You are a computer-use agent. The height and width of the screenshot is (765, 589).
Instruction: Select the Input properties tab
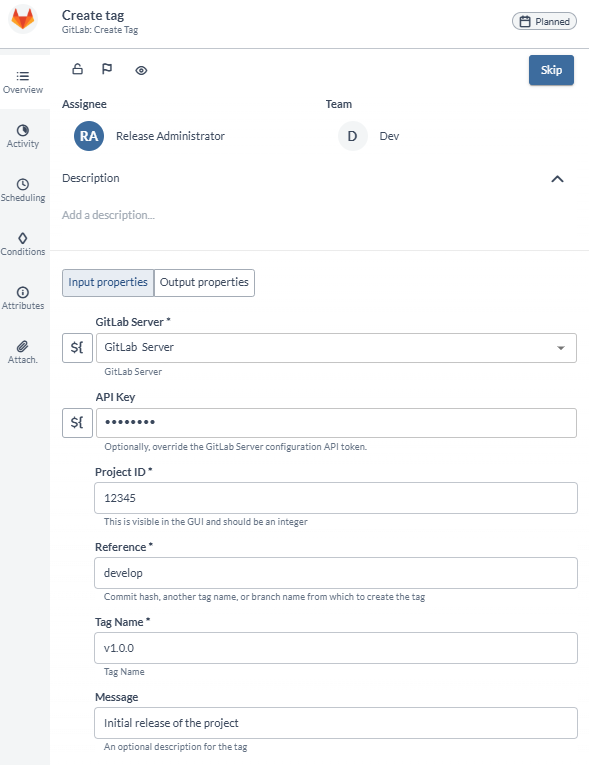tap(108, 282)
